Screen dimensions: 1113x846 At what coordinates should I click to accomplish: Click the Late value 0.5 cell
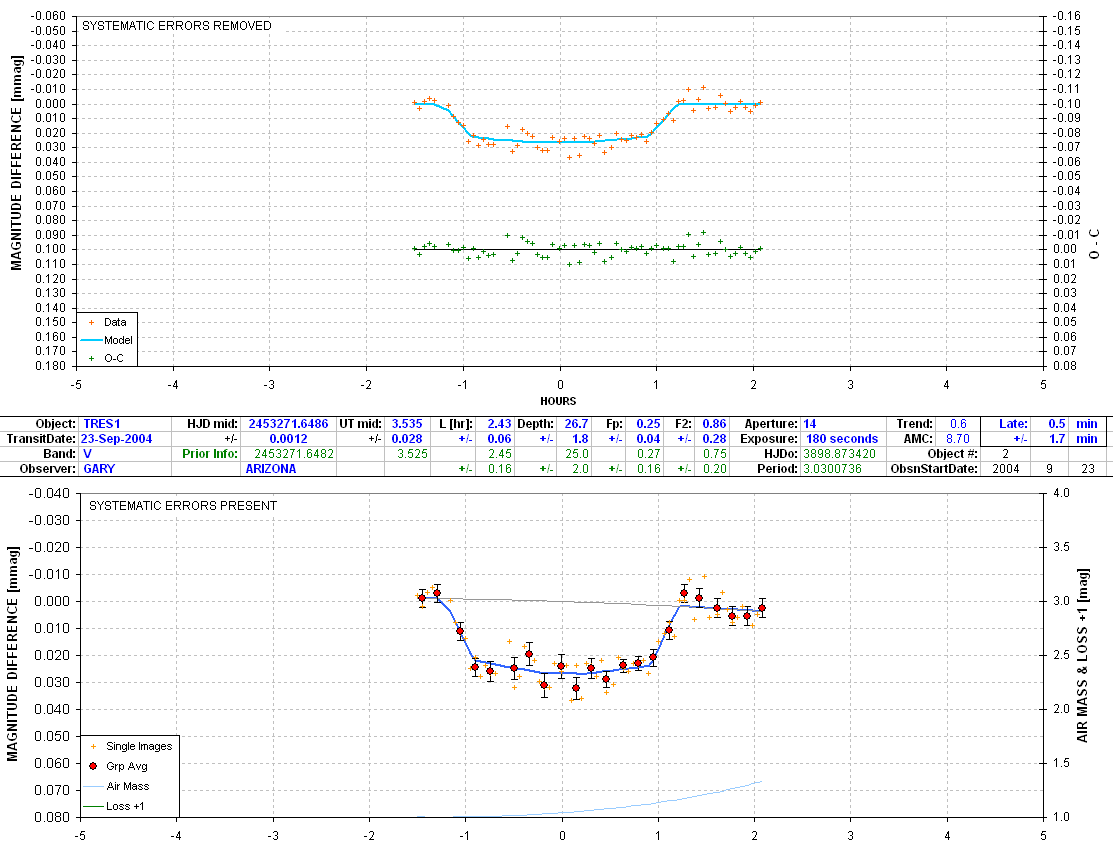pyautogui.click(x=1056, y=424)
